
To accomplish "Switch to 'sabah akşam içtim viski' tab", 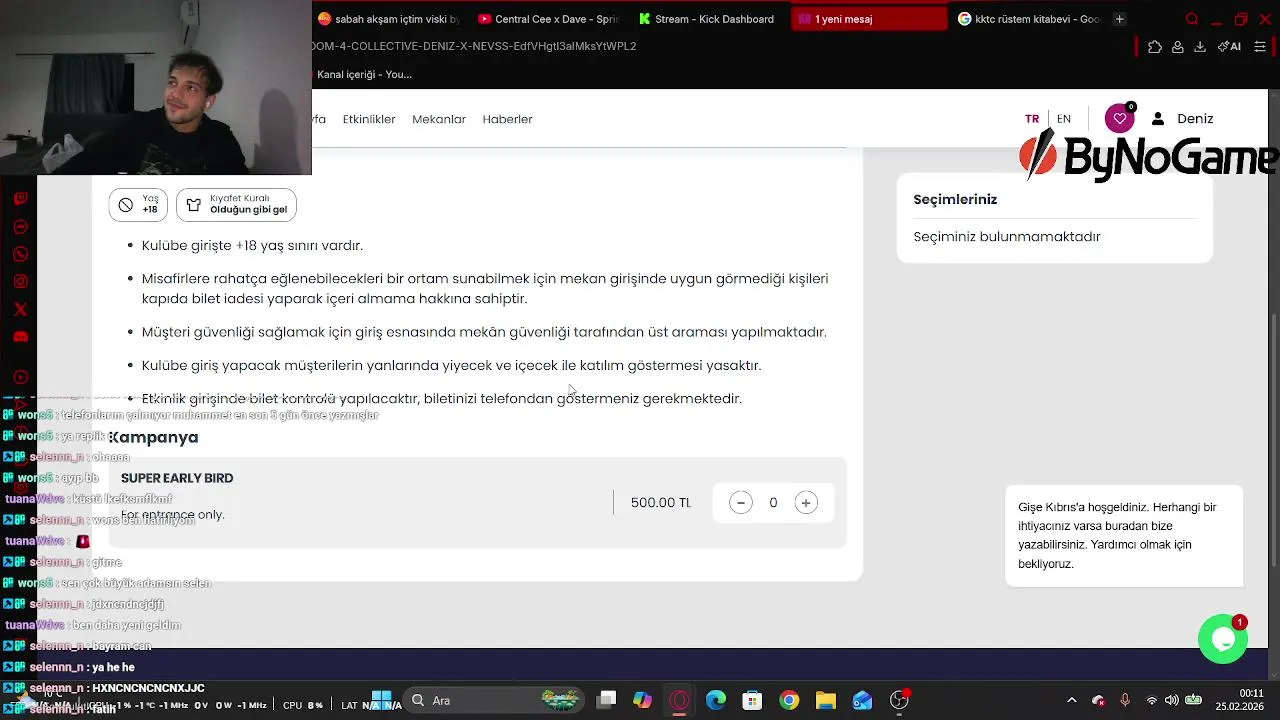I will click(388, 19).
